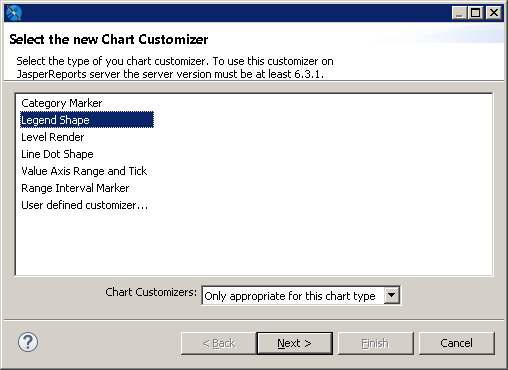Screen dimensions: 508x370
Task: Go to the next wizard page
Action: 294,343
